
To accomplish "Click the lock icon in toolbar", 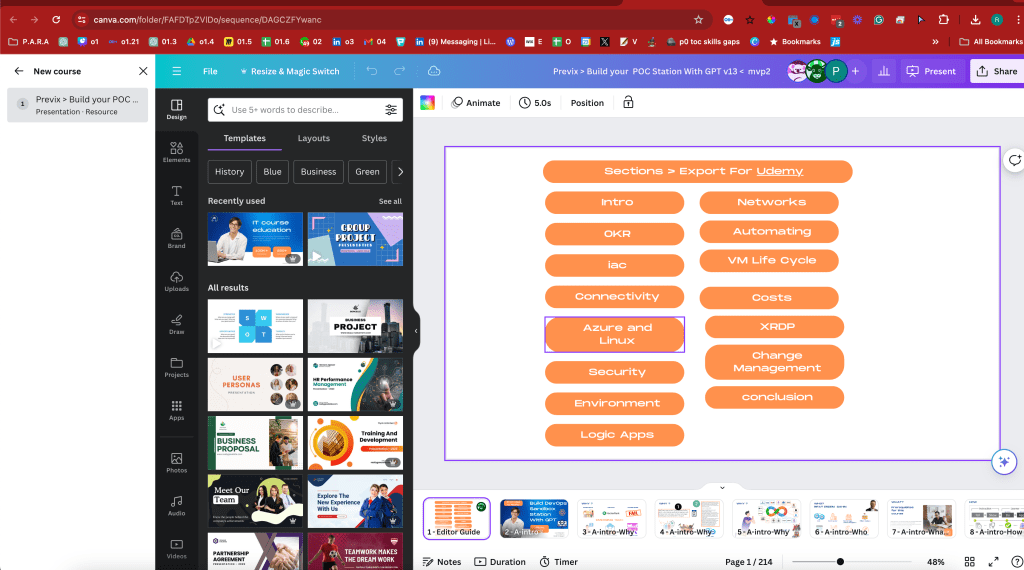I will pyautogui.click(x=628, y=103).
